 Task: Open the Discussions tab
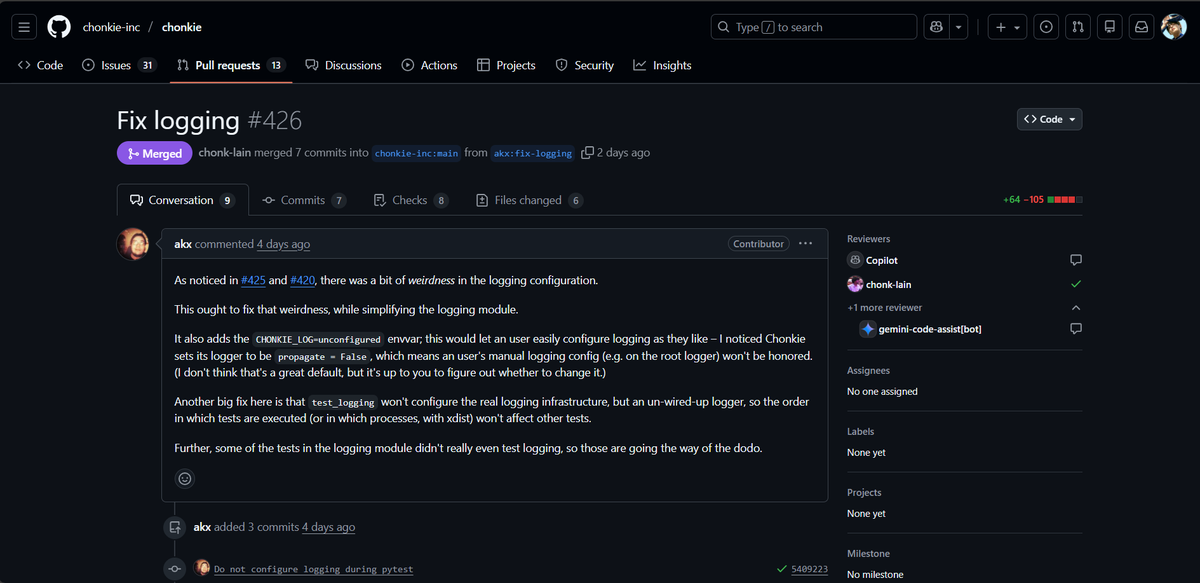coord(343,65)
